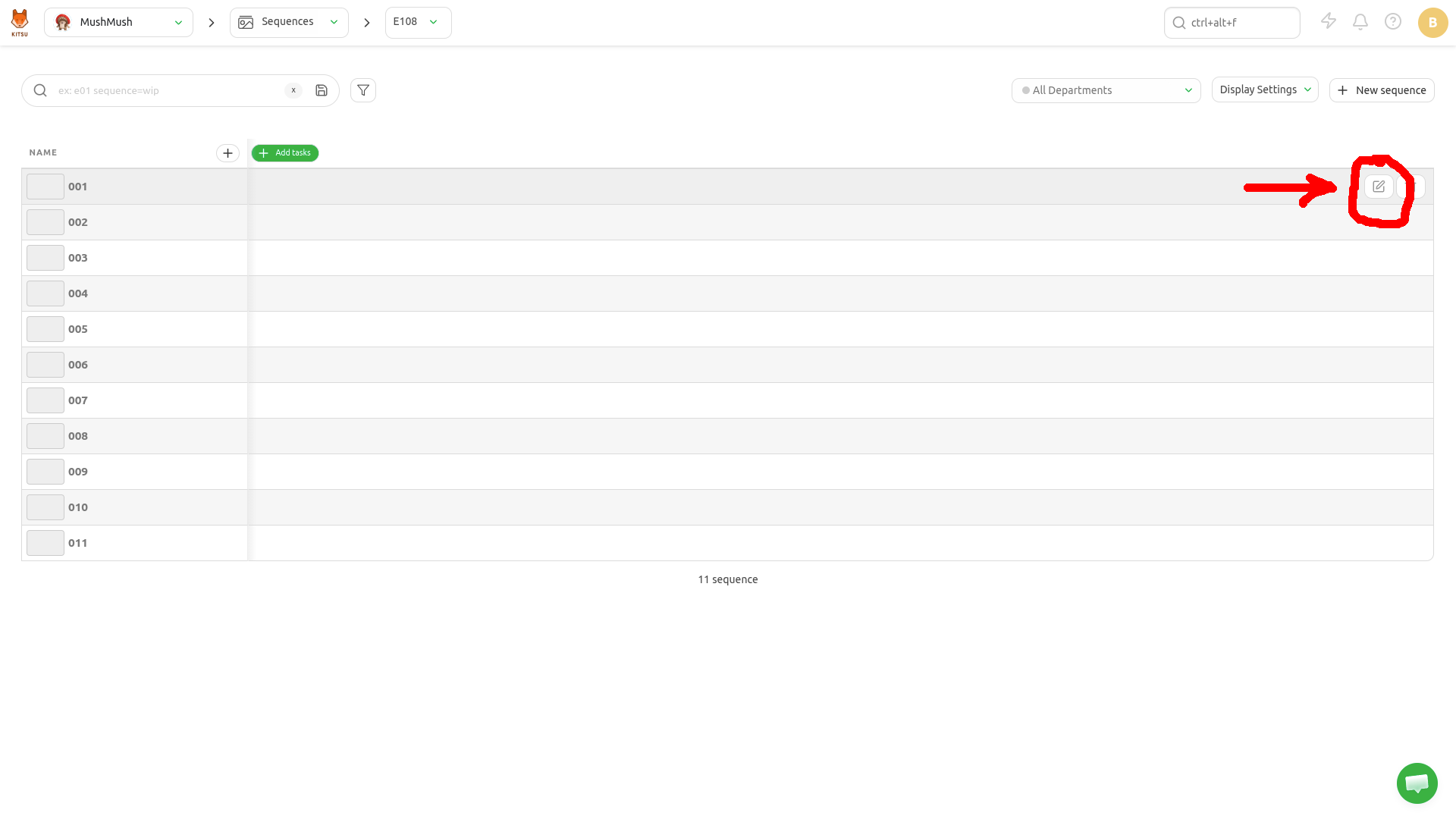Open the notifications bell
The height and width of the screenshot is (819, 1456).
click(1360, 22)
